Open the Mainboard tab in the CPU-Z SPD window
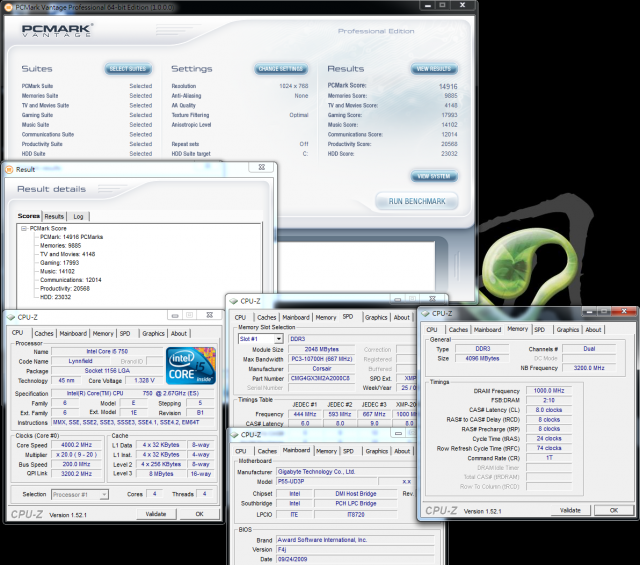The height and width of the screenshot is (565, 640). click(x=296, y=318)
